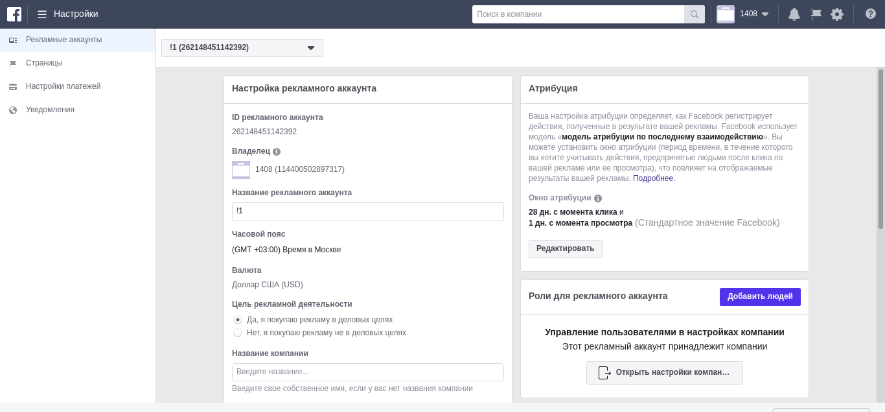Open the settings gear icon
The width and height of the screenshot is (885, 412).
point(837,14)
